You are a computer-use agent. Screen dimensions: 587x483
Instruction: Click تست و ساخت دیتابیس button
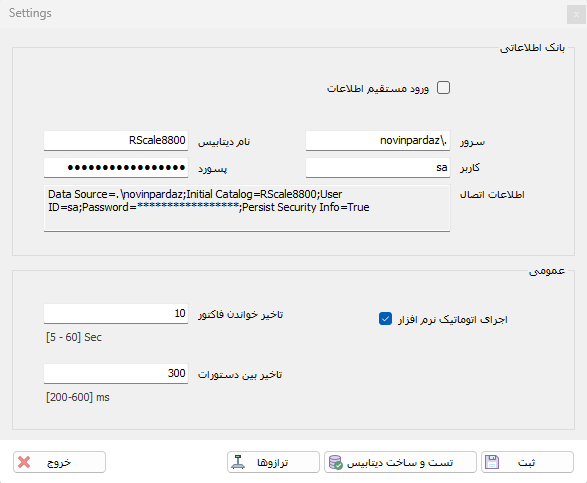point(400,462)
